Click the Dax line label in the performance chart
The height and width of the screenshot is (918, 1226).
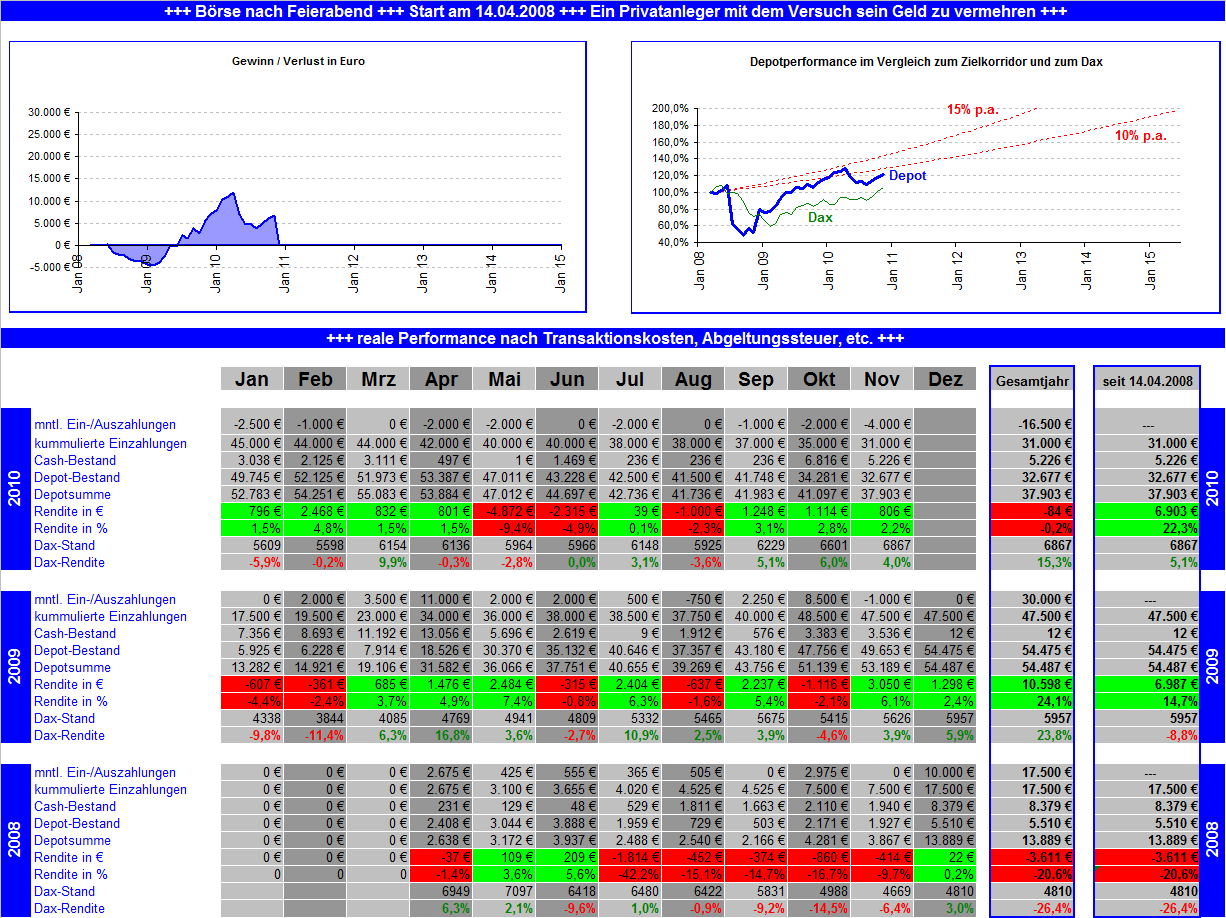tap(820, 216)
